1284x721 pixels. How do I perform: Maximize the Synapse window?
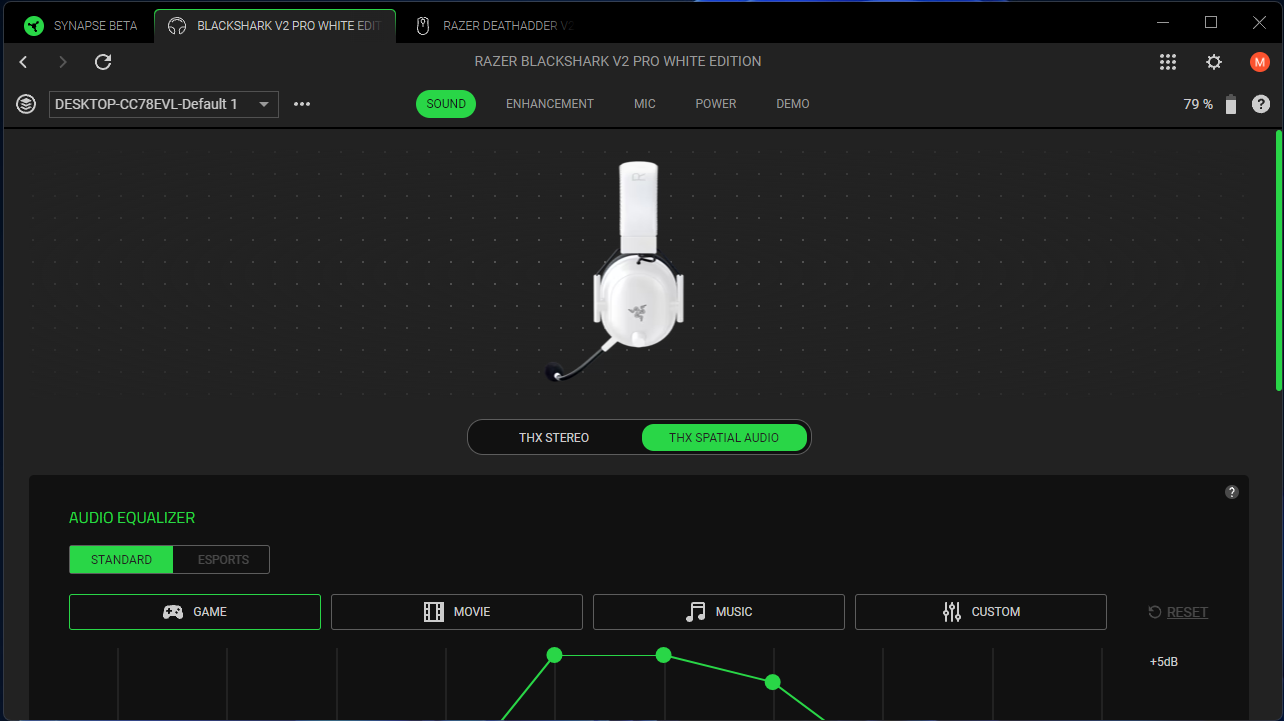point(1211,22)
